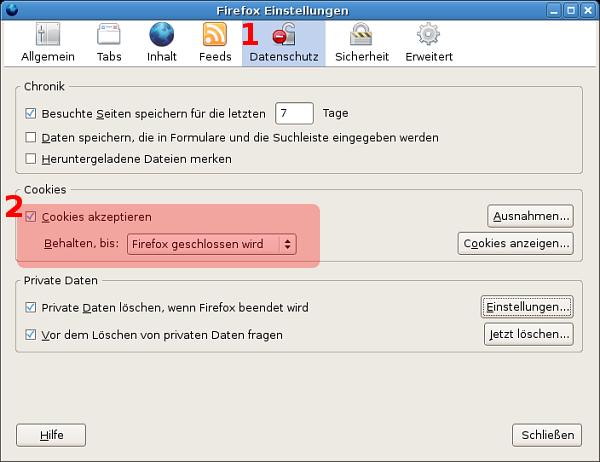Open the 'Behalten, bis' dropdown
600x462 pixels.
[x=212, y=244]
